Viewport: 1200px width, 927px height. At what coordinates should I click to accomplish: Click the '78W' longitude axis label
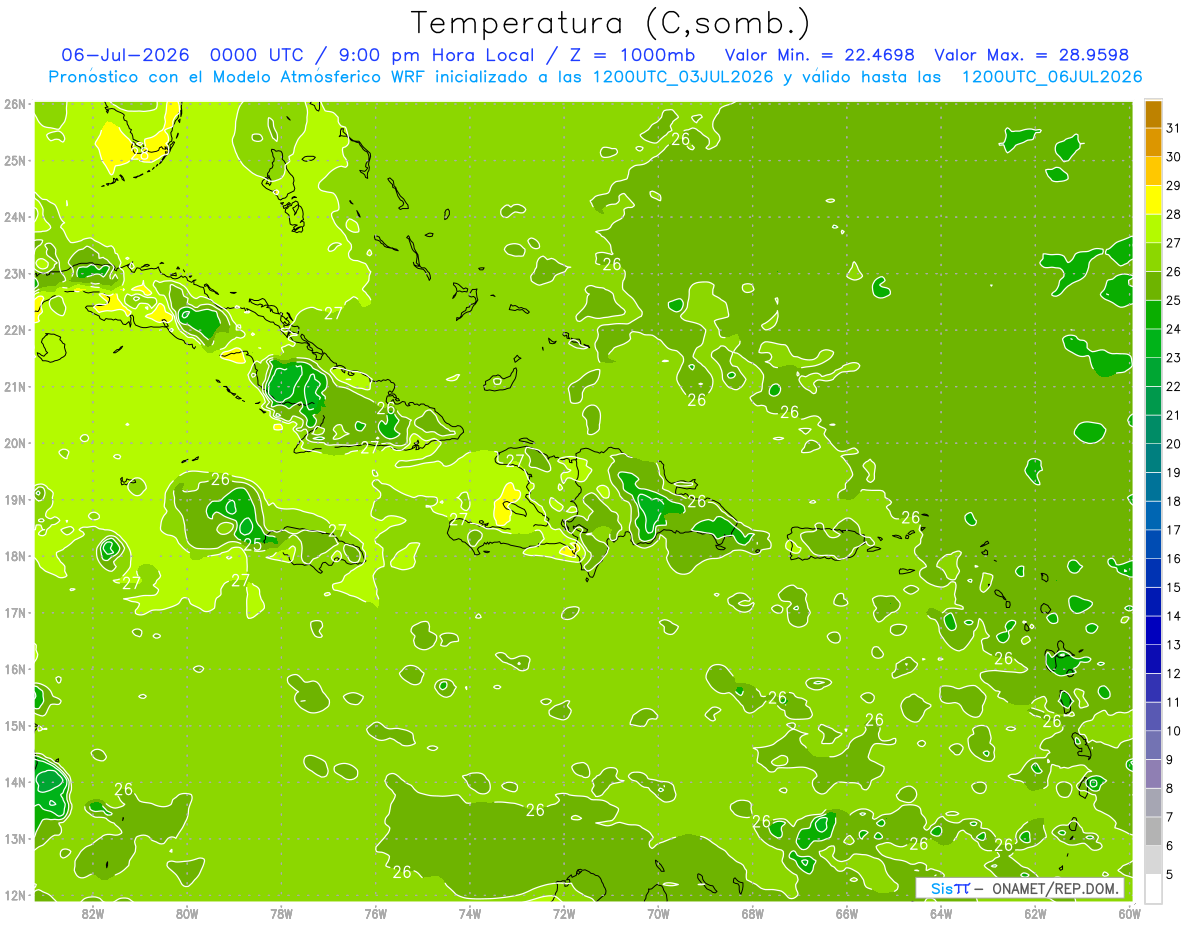[x=281, y=913]
